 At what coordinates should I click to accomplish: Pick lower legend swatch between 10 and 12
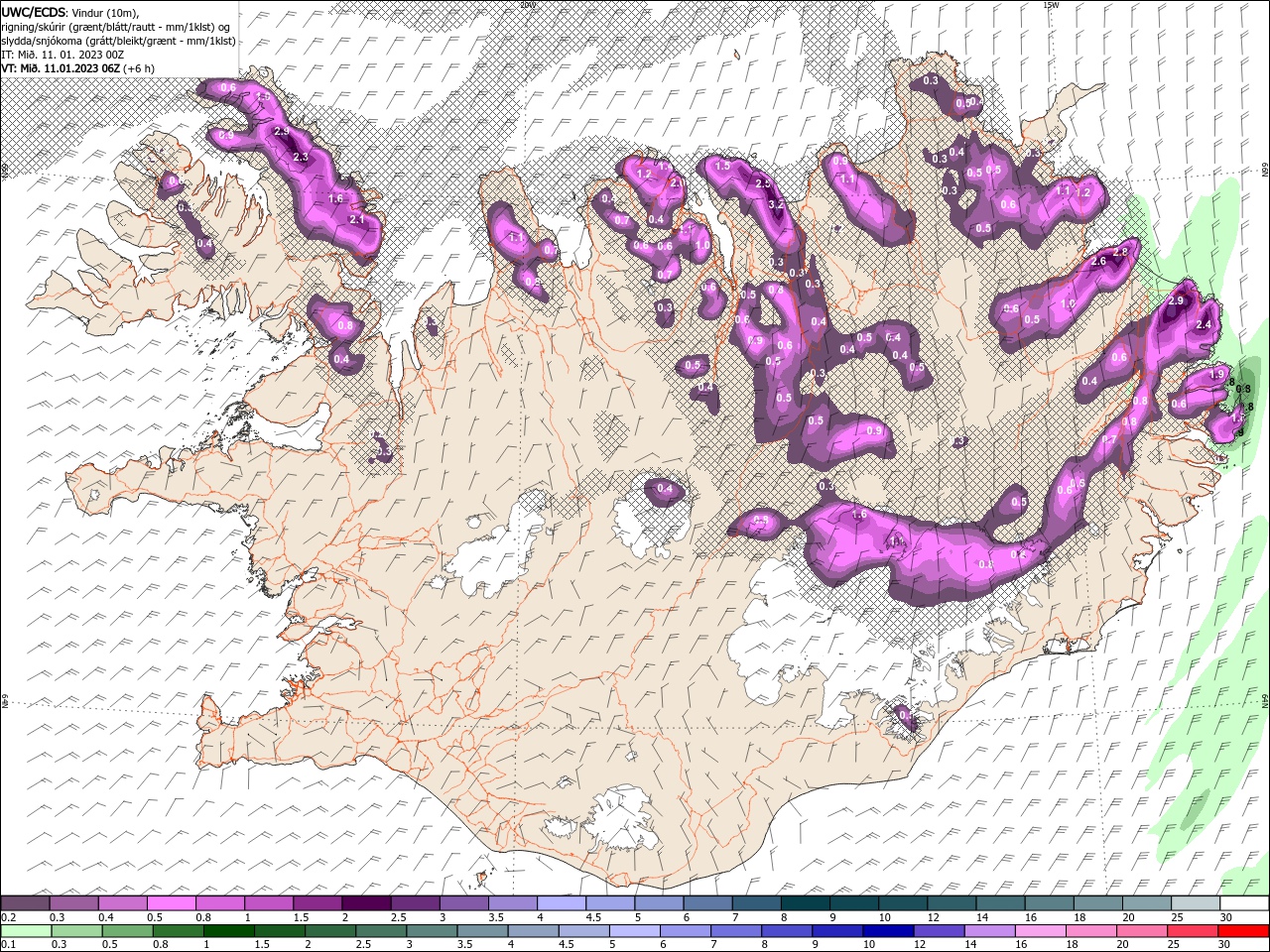[887, 931]
